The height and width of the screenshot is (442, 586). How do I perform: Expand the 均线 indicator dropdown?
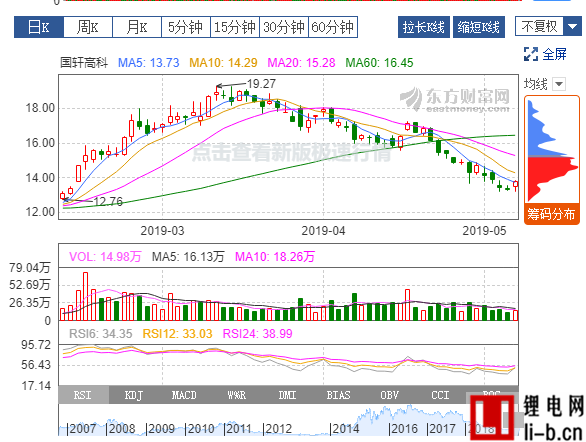(x=559, y=84)
